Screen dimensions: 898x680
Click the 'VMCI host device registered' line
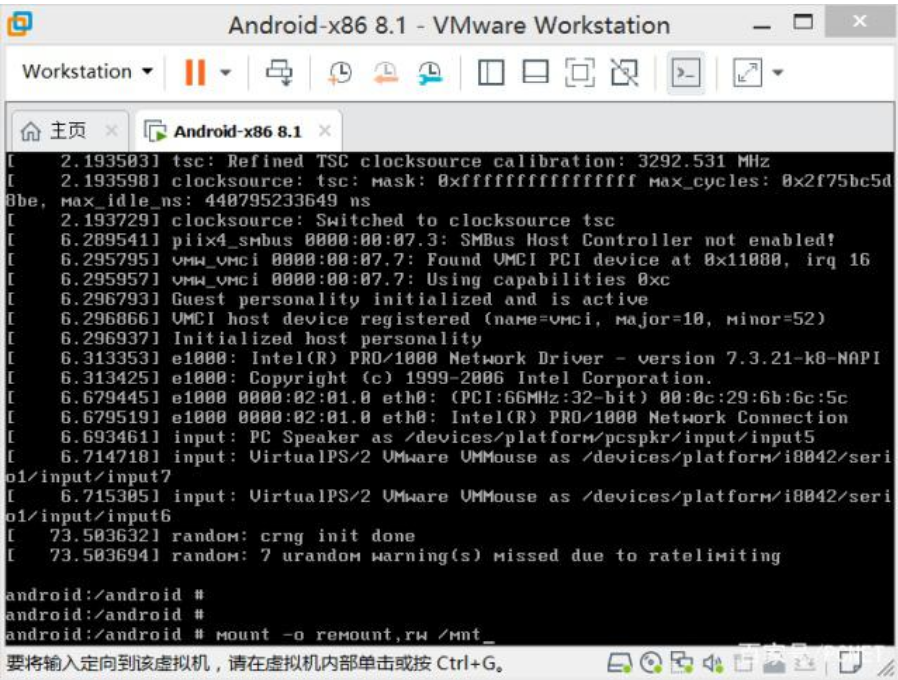416,319
